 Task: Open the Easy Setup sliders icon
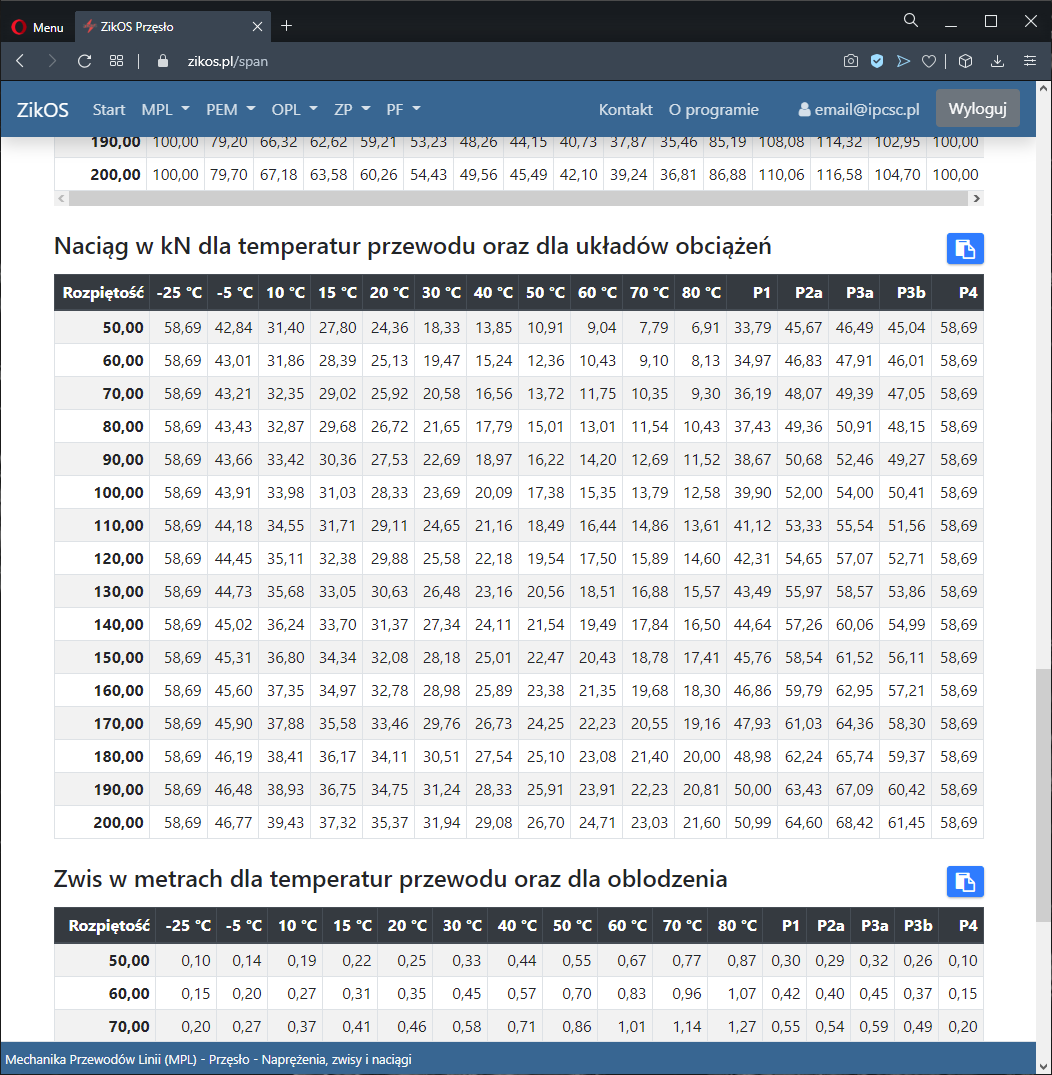[x=1029, y=61]
